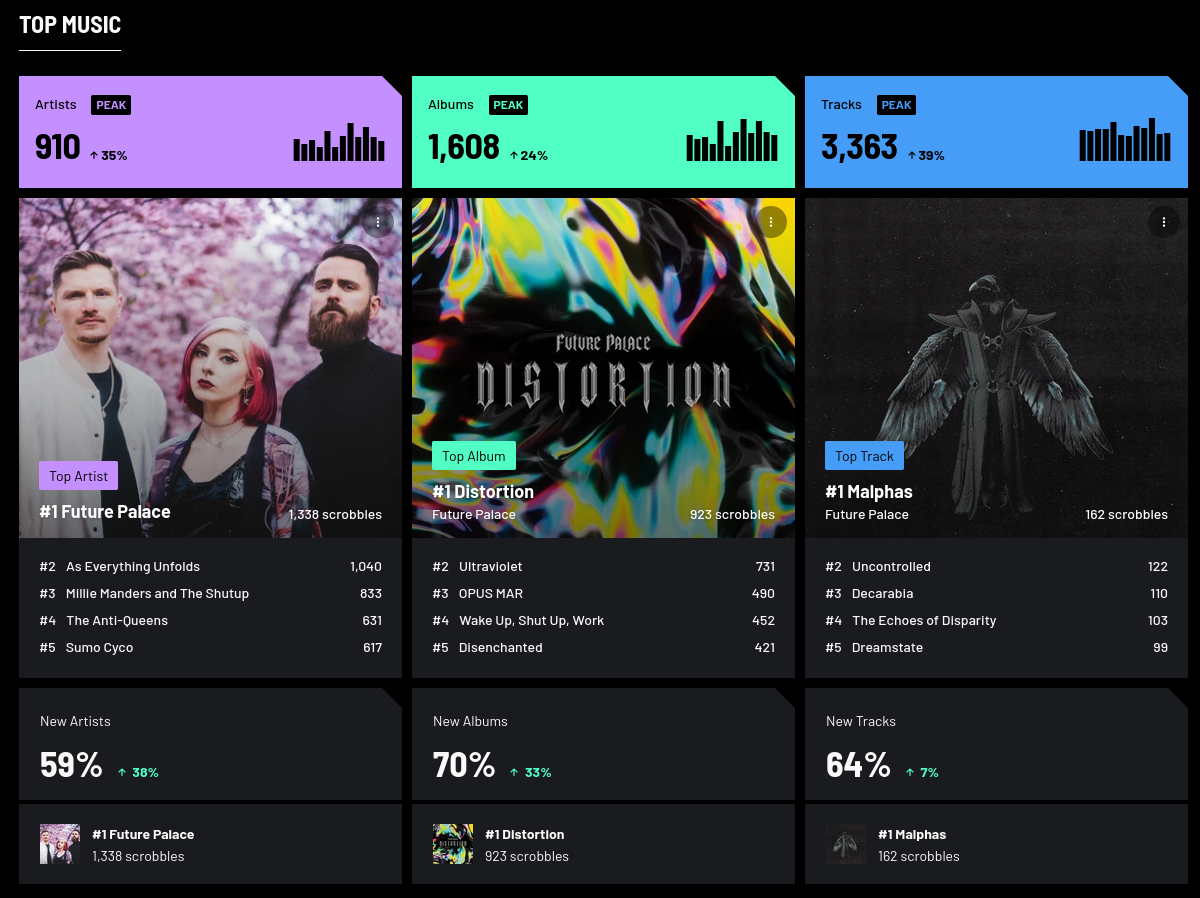The height and width of the screenshot is (898, 1200).
Task: Select The Echoes of Disparity track
Action: tap(924, 620)
